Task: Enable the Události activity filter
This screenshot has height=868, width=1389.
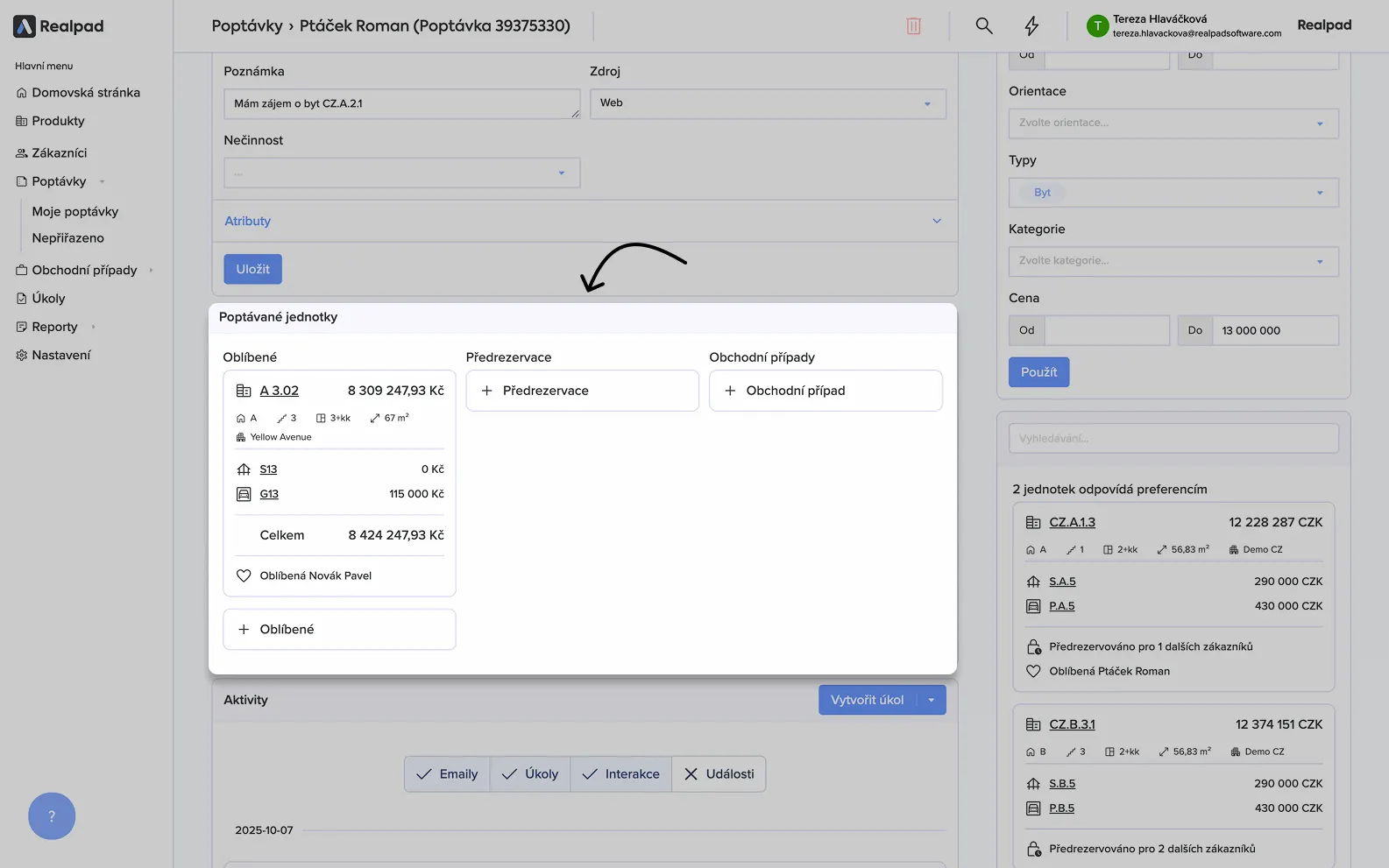Action: click(x=719, y=774)
